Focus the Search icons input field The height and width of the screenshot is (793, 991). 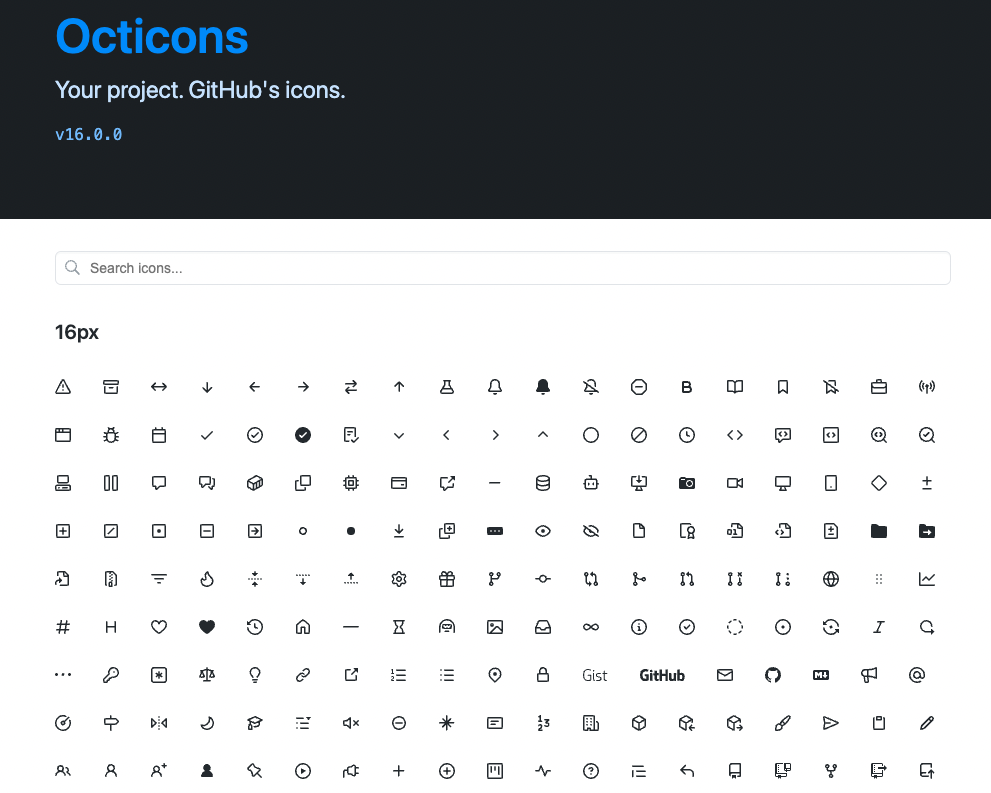(x=502, y=268)
